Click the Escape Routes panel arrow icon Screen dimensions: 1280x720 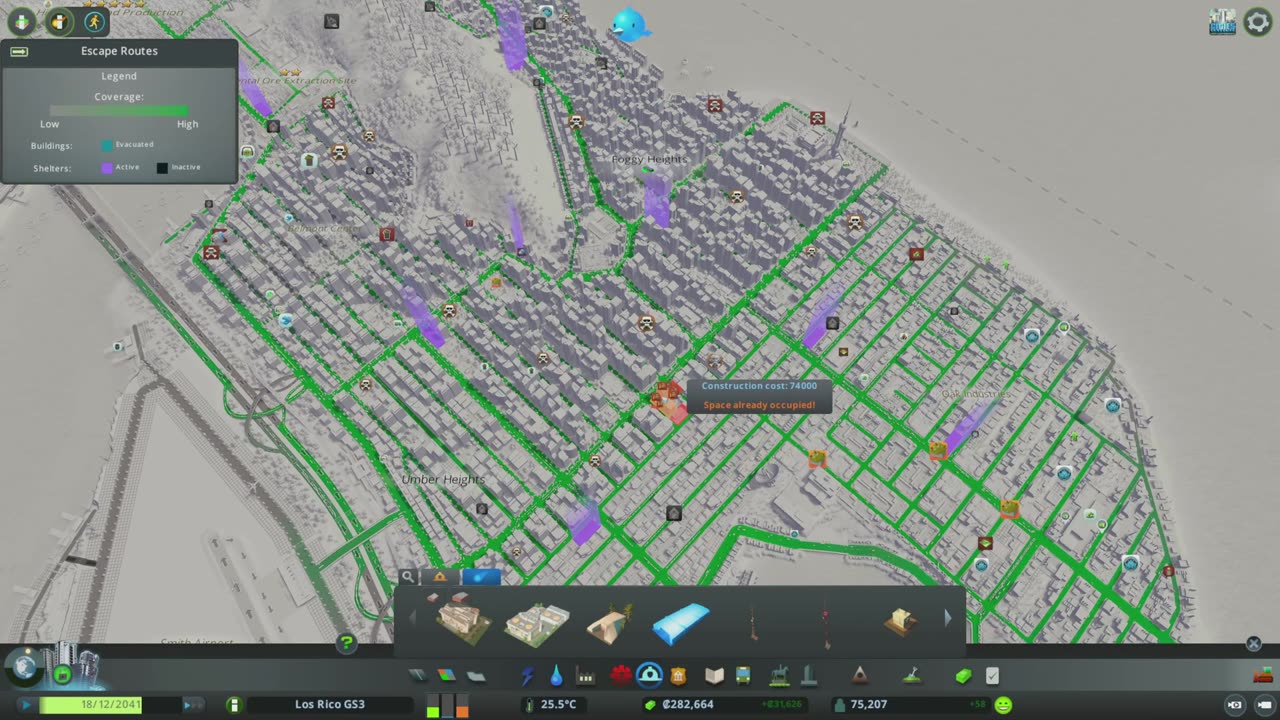[19, 51]
